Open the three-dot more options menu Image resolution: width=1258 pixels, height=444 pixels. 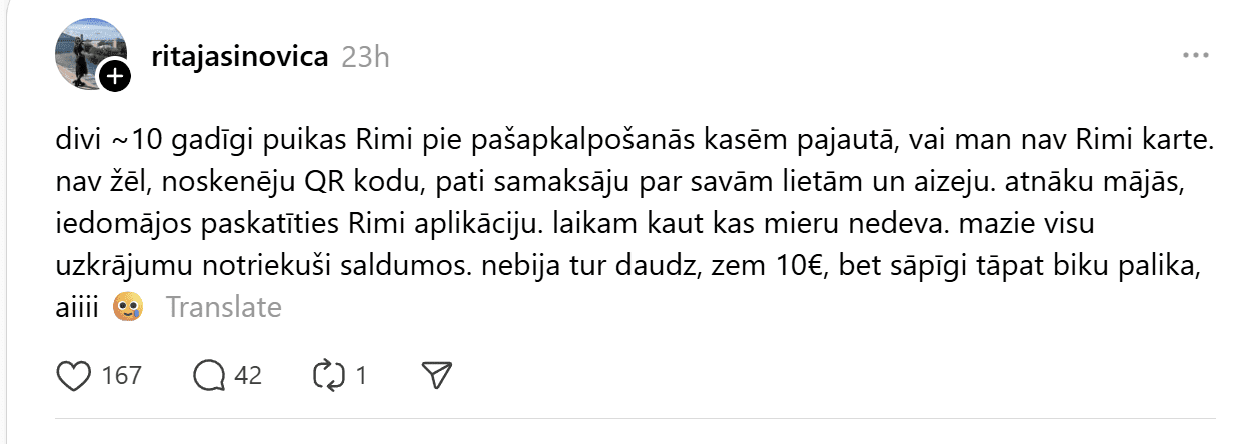click(1196, 56)
